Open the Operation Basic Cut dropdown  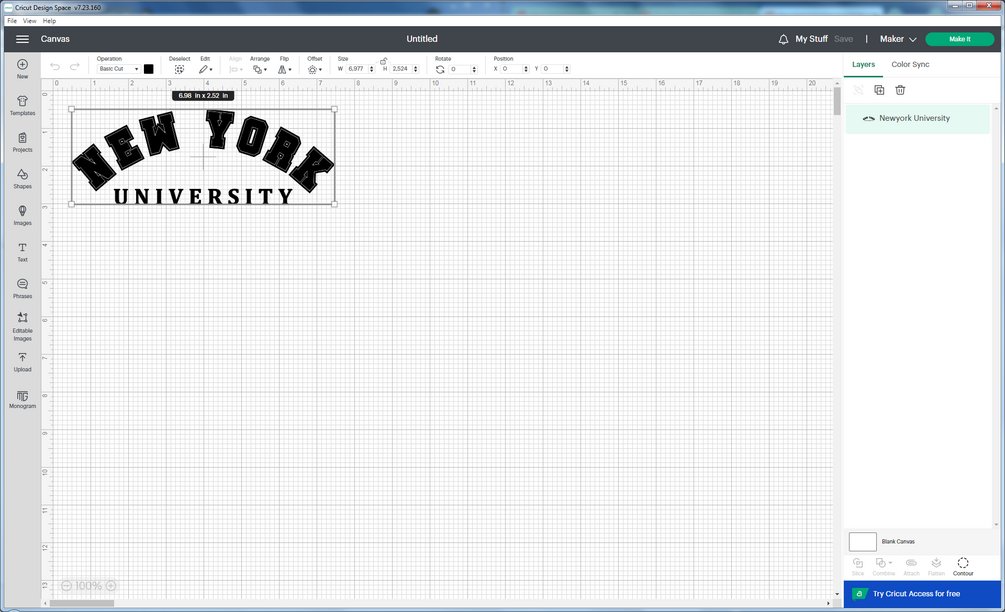coord(119,69)
